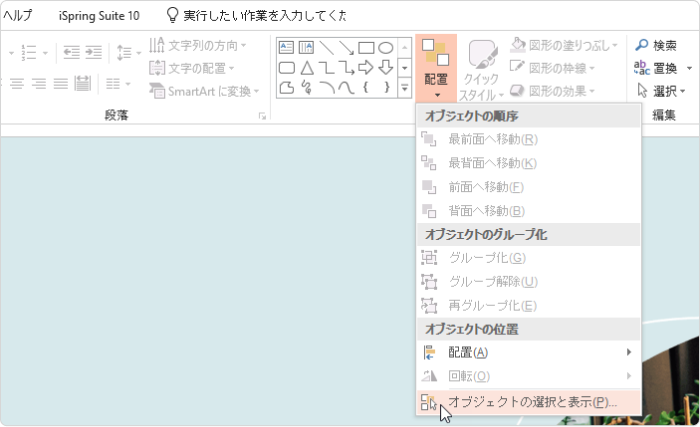Viewport: 700px width, 427px height.
Task: Select the oval shape
Action: click(x=386, y=47)
